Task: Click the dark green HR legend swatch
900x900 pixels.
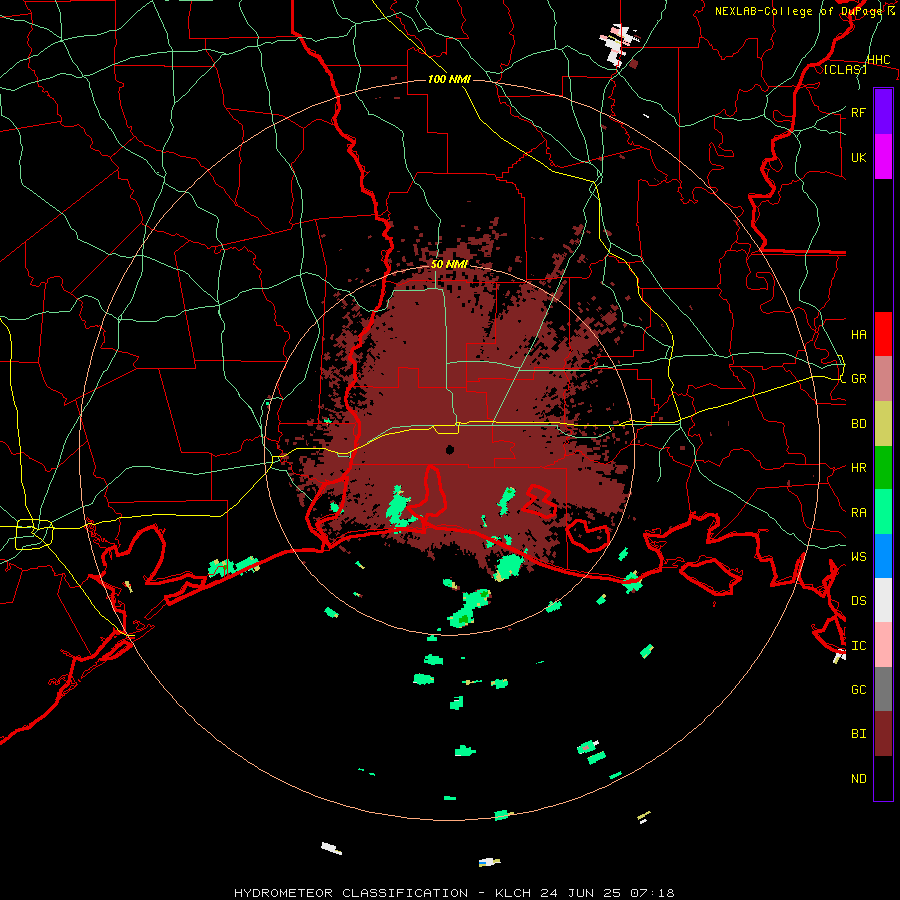Action: pyautogui.click(x=883, y=468)
